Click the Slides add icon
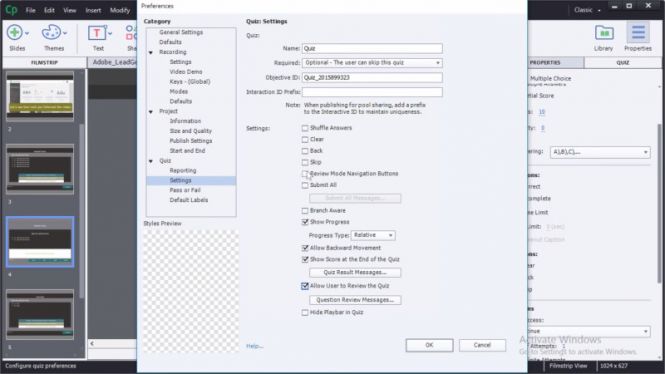The width and height of the screenshot is (665, 374). [15, 33]
